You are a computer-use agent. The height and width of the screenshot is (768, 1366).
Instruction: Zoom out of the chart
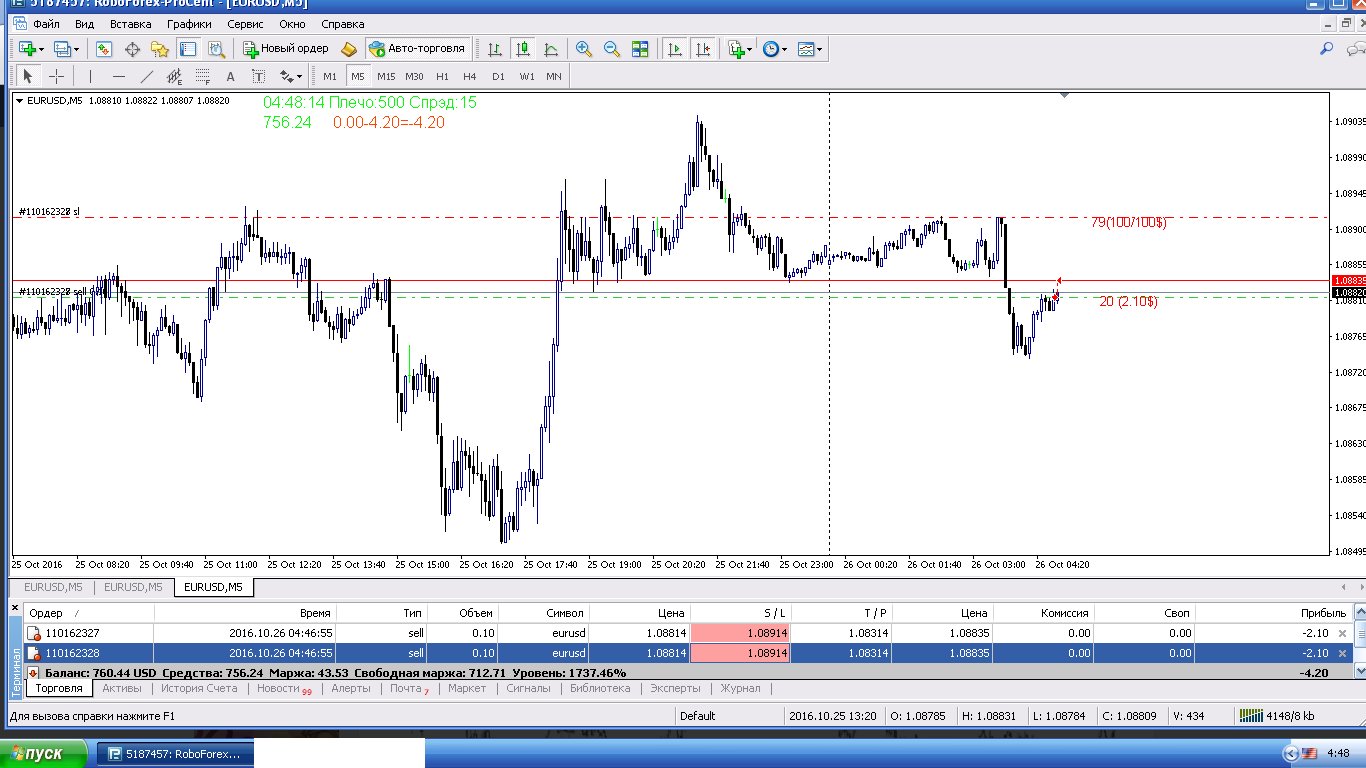point(611,49)
